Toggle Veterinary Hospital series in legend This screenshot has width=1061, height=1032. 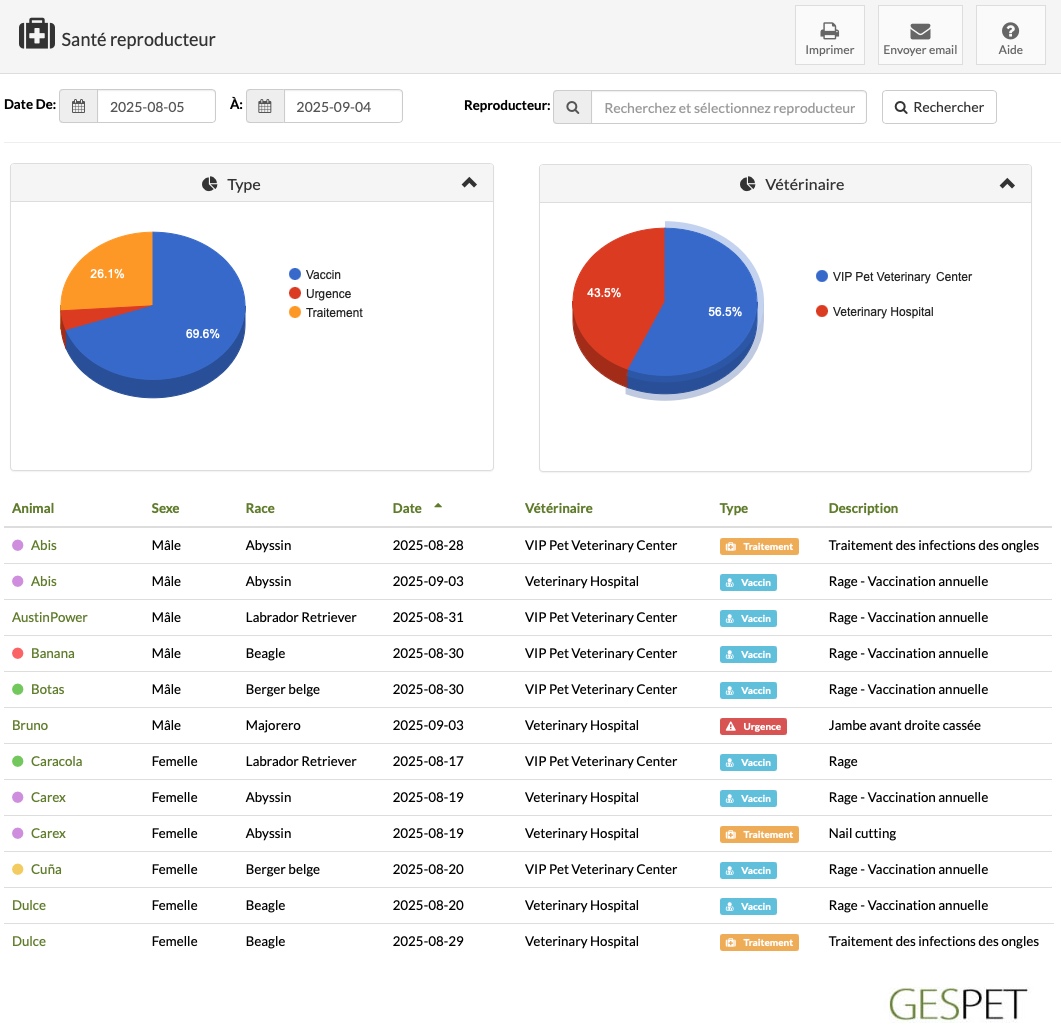(875, 311)
